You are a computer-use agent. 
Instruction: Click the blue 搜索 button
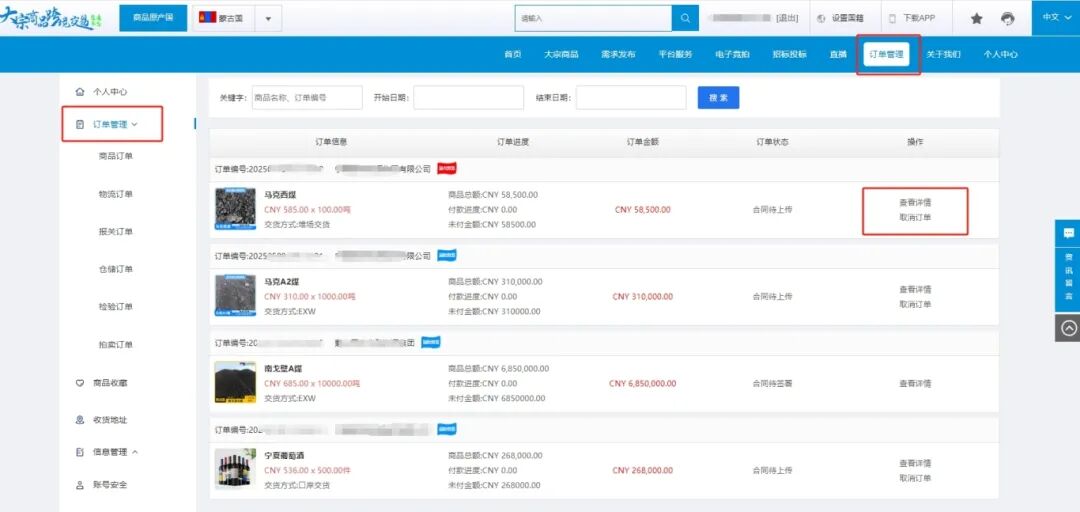(x=718, y=98)
